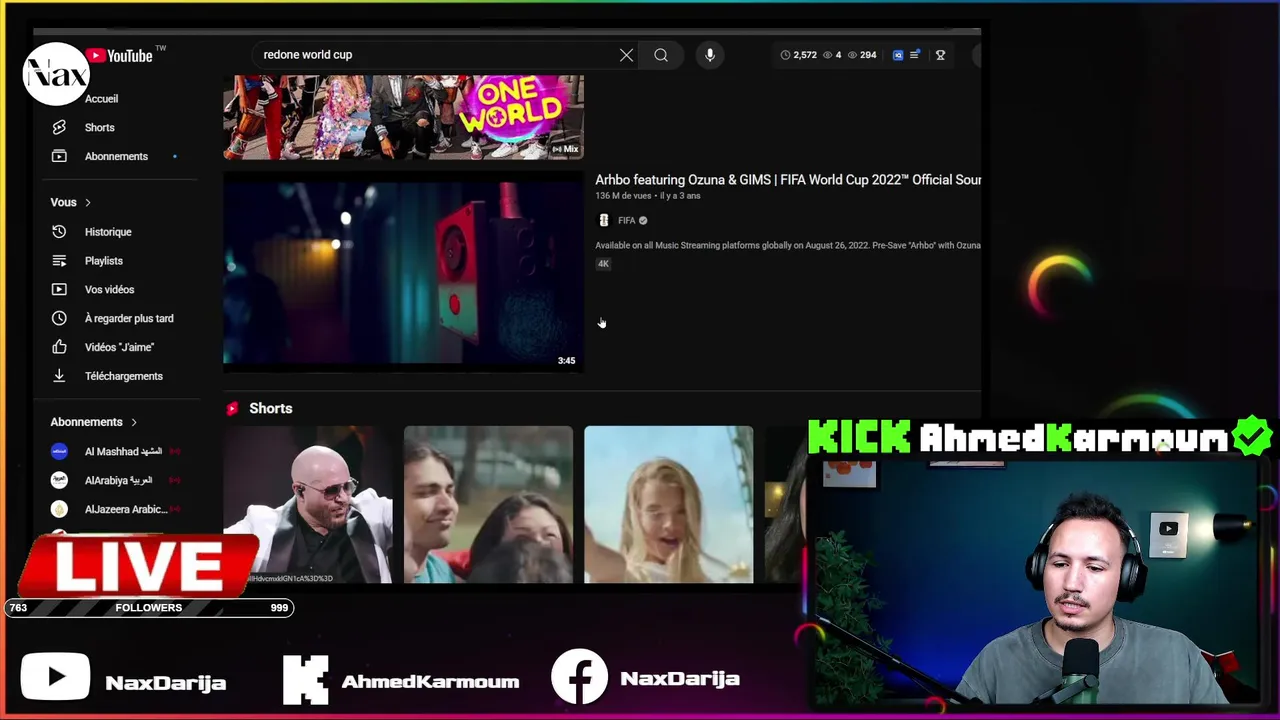The image size is (1280, 720).
Task: Open AlArabiya subscription channel
Action: [x=118, y=480]
